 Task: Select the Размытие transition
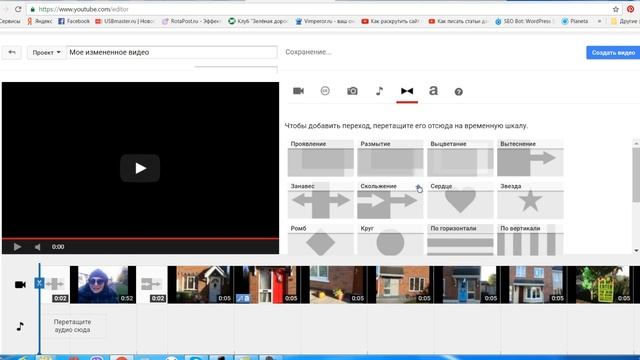[x=390, y=158]
